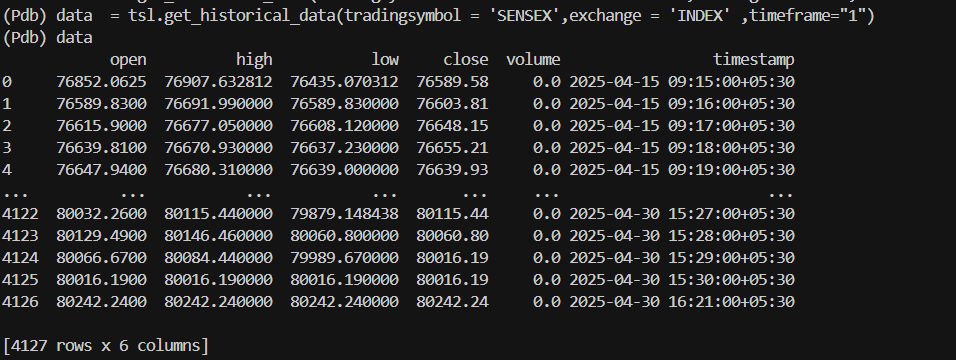This screenshot has height=360, width=956.
Task: Click timestamp 2025-04-30 16:21:00+05:30
Action: (682, 301)
